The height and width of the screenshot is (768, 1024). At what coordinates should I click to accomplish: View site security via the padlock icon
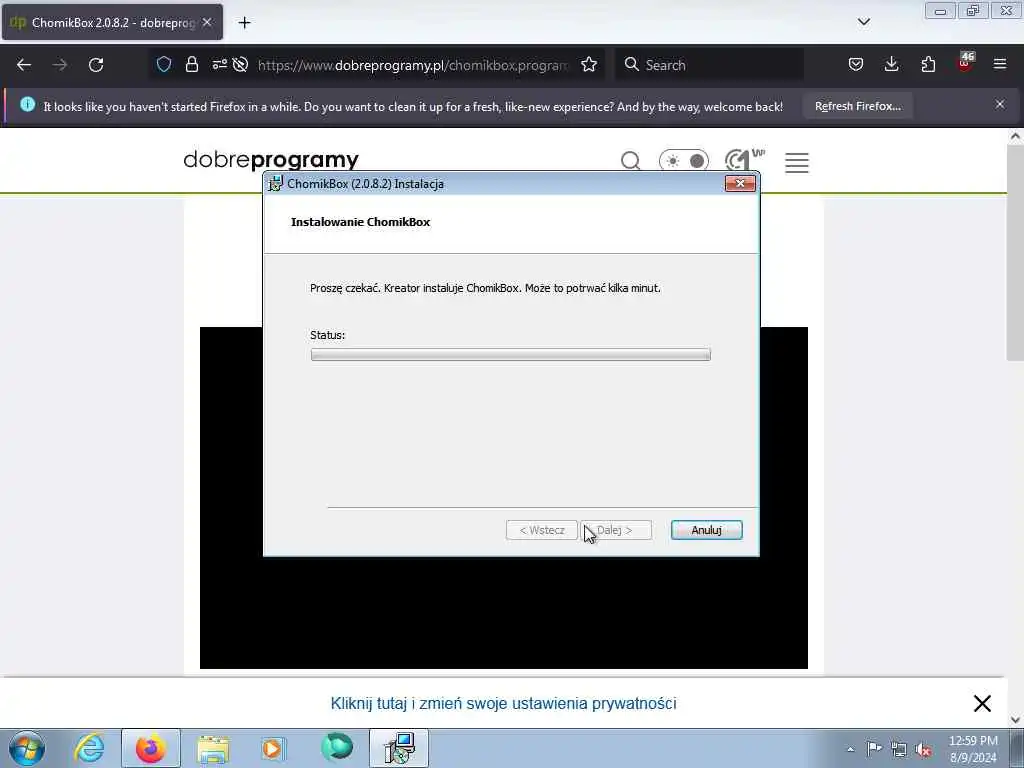(x=191, y=64)
